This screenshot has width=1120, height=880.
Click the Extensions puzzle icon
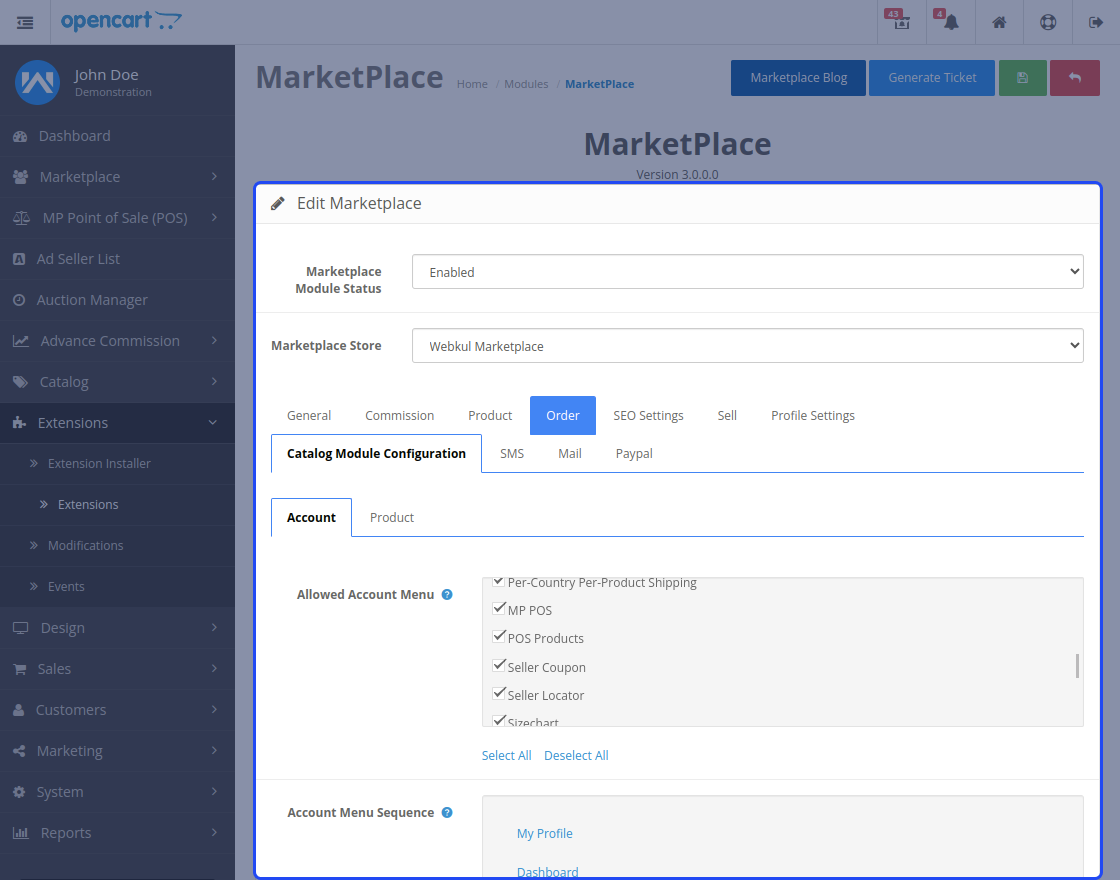pos(19,424)
